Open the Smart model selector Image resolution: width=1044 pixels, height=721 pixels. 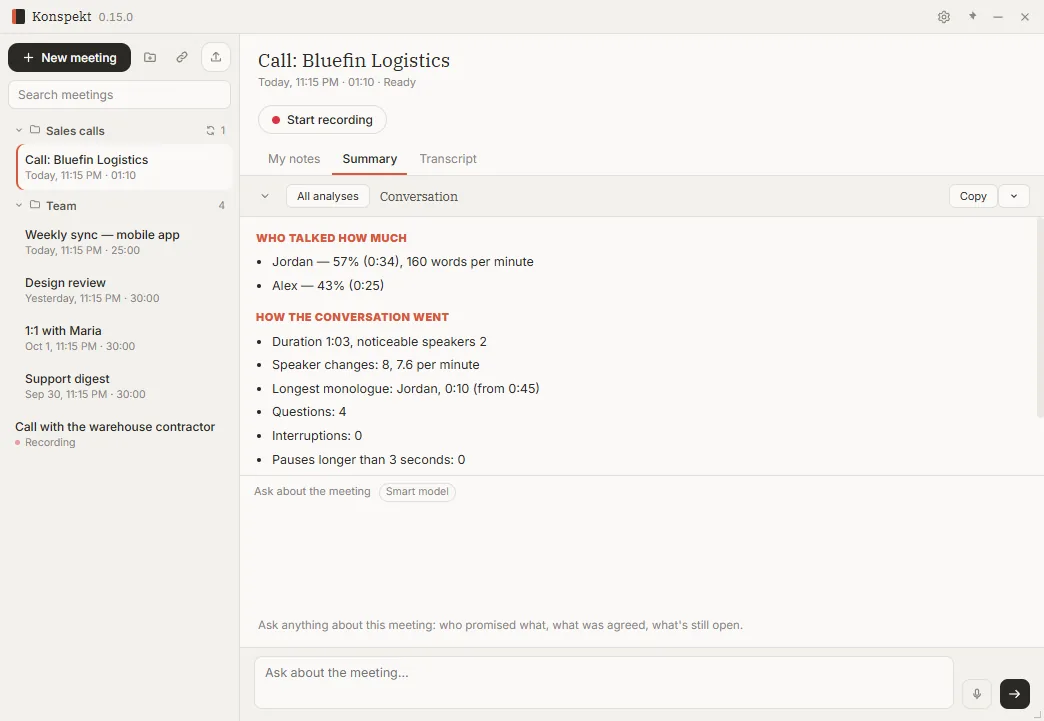pos(417,491)
